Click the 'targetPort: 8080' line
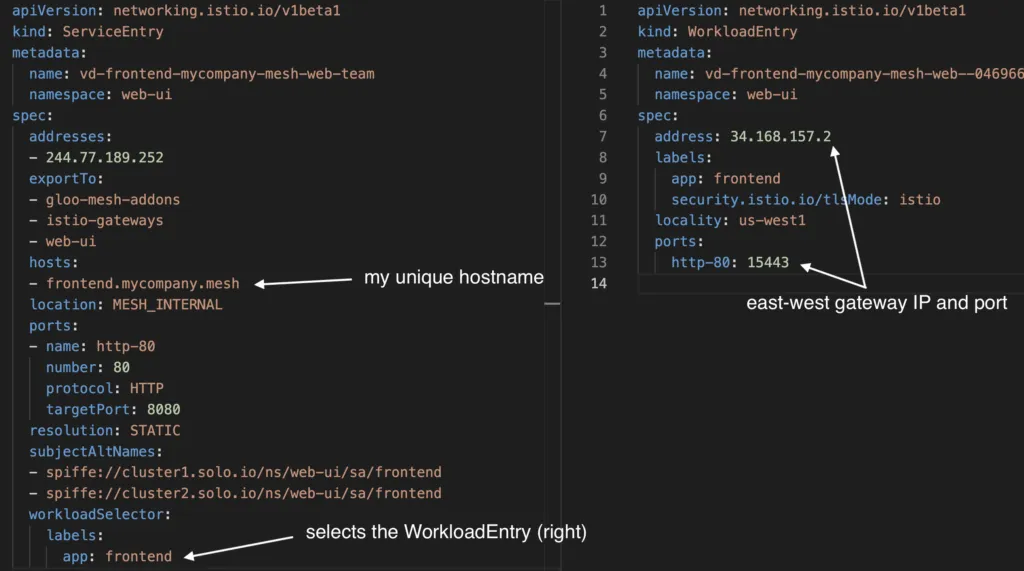Viewport: 1024px width, 571px height. pyautogui.click(x=113, y=409)
